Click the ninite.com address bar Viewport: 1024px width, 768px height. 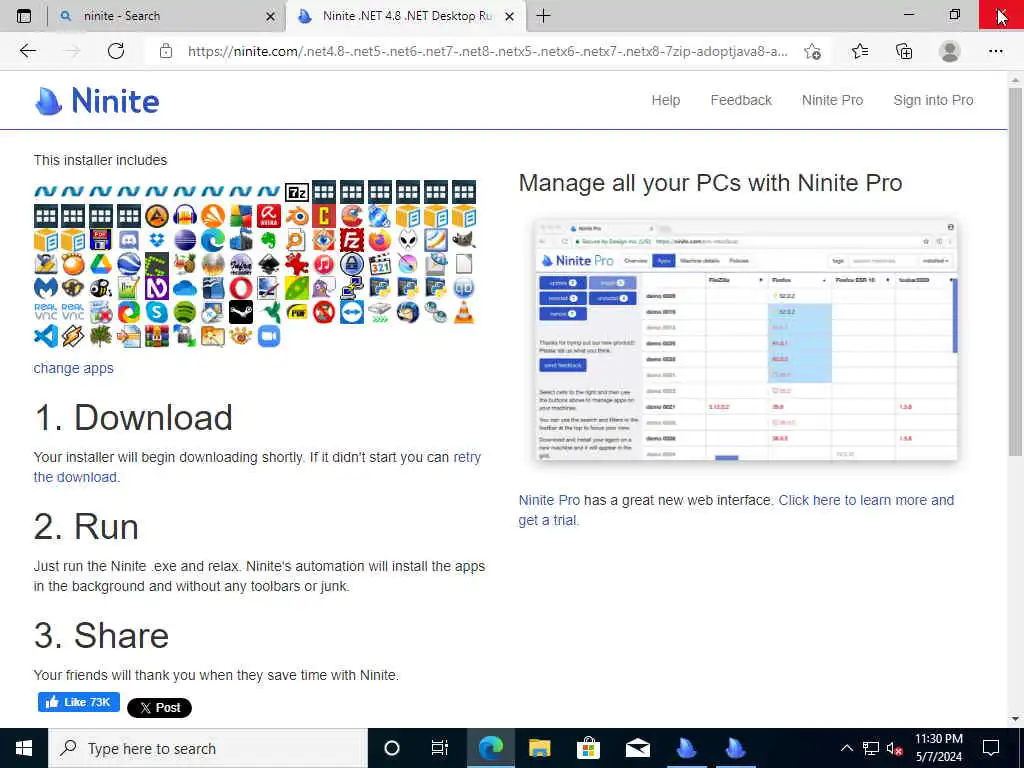point(487,51)
